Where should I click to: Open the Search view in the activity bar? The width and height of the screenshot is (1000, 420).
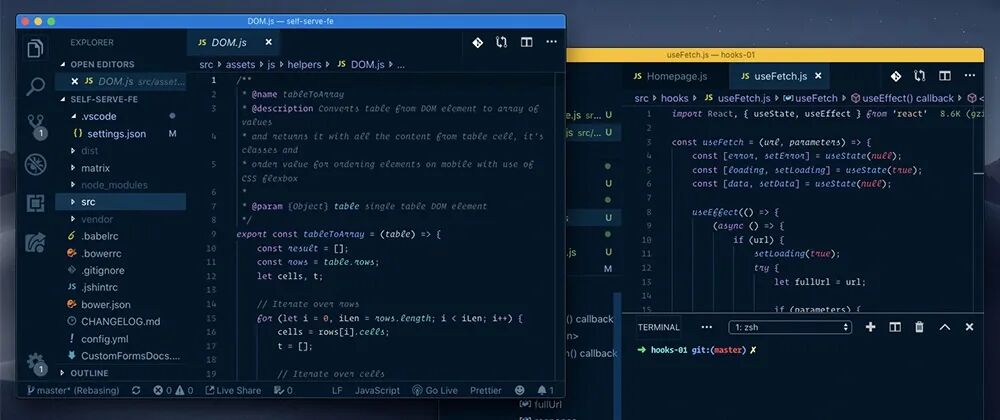(35, 85)
